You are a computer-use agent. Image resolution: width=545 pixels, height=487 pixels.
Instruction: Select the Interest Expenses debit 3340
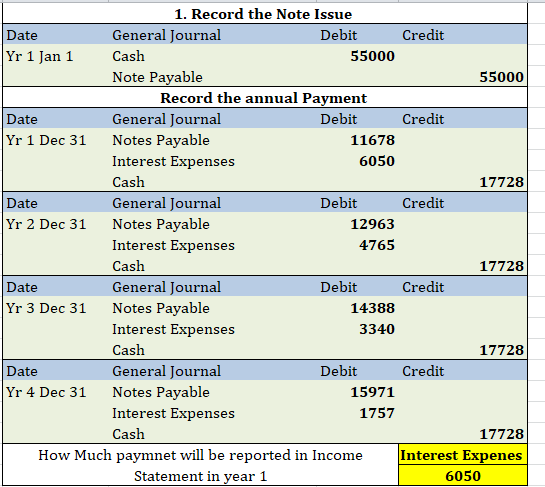point(377,329)
